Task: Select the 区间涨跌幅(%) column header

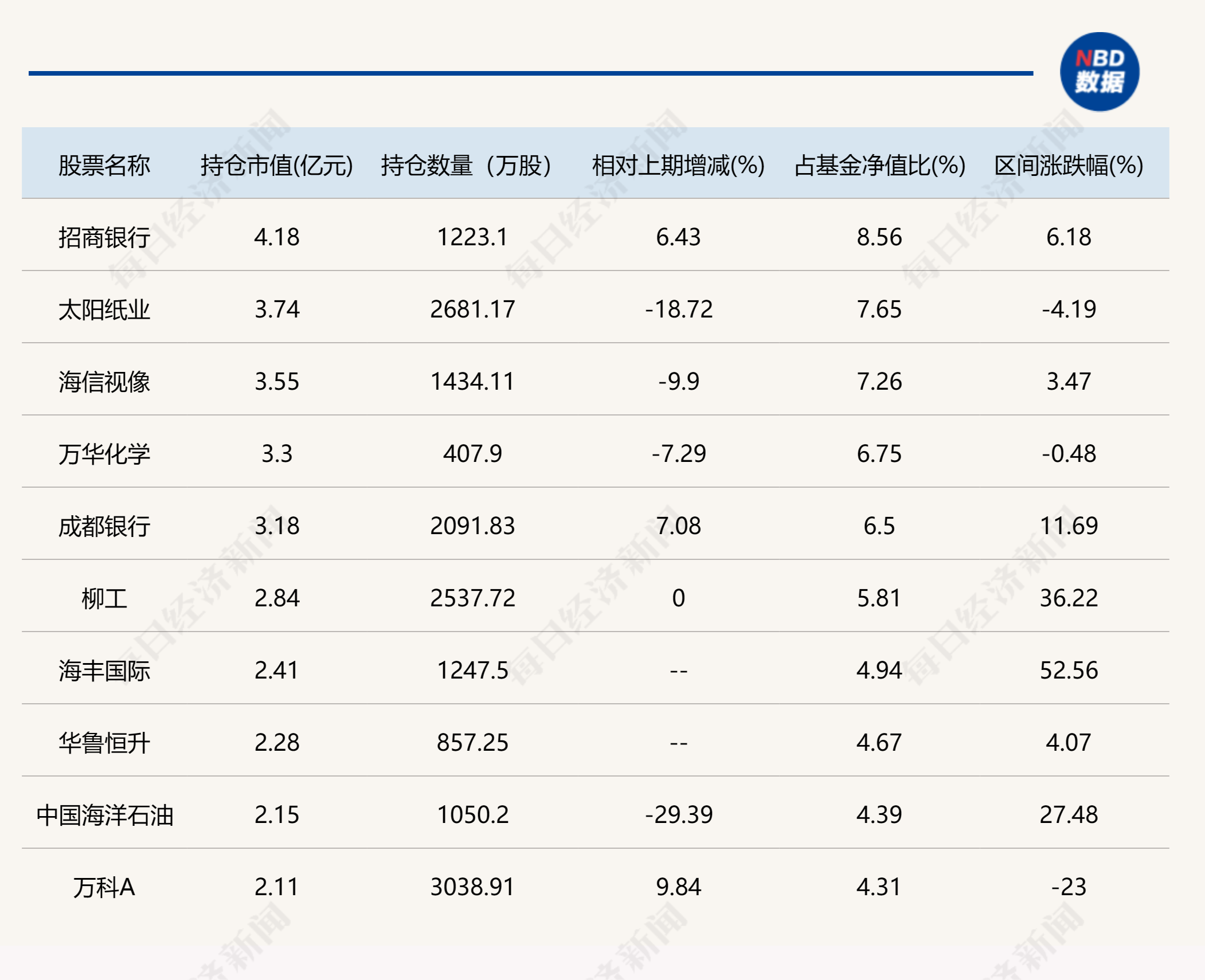Action: (x=1069, y=166)
